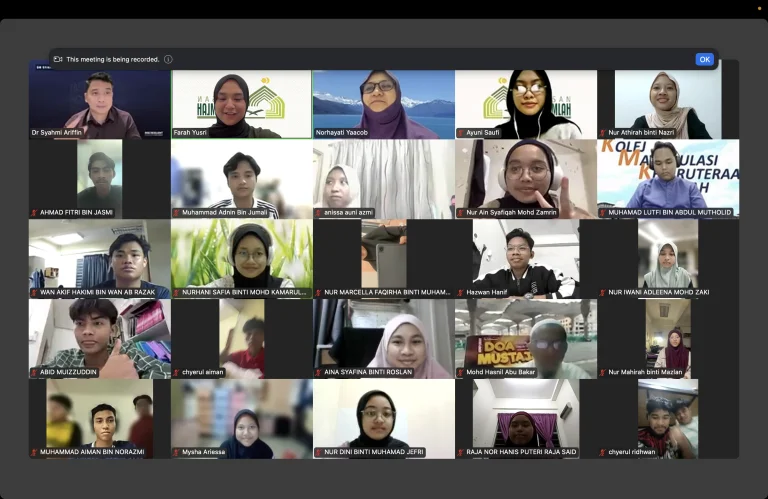Click OK on the recording notice
The width and height of the screenshot is (768, 499).
pos(704,59)
